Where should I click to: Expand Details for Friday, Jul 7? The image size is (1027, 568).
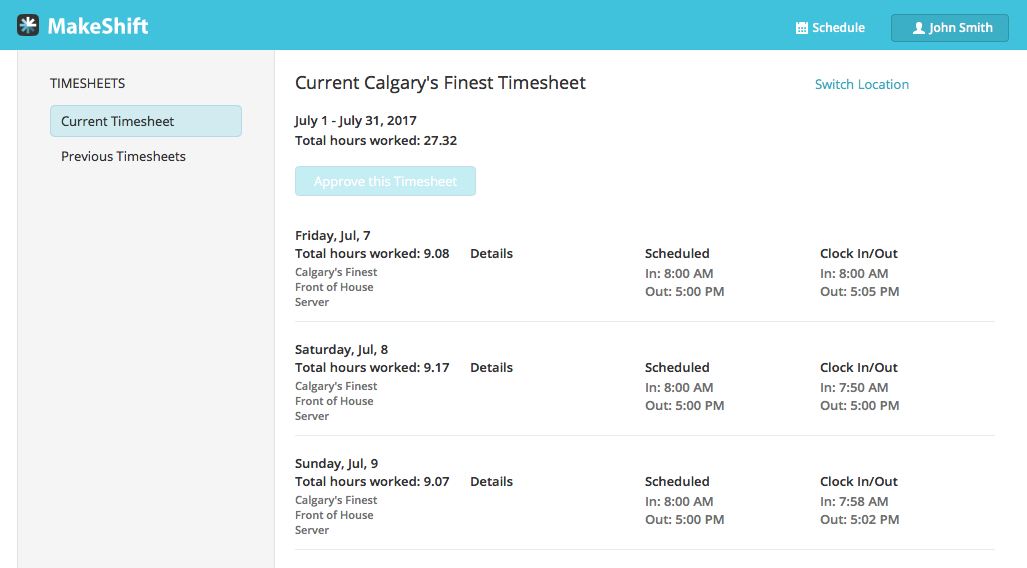(491, 253)
